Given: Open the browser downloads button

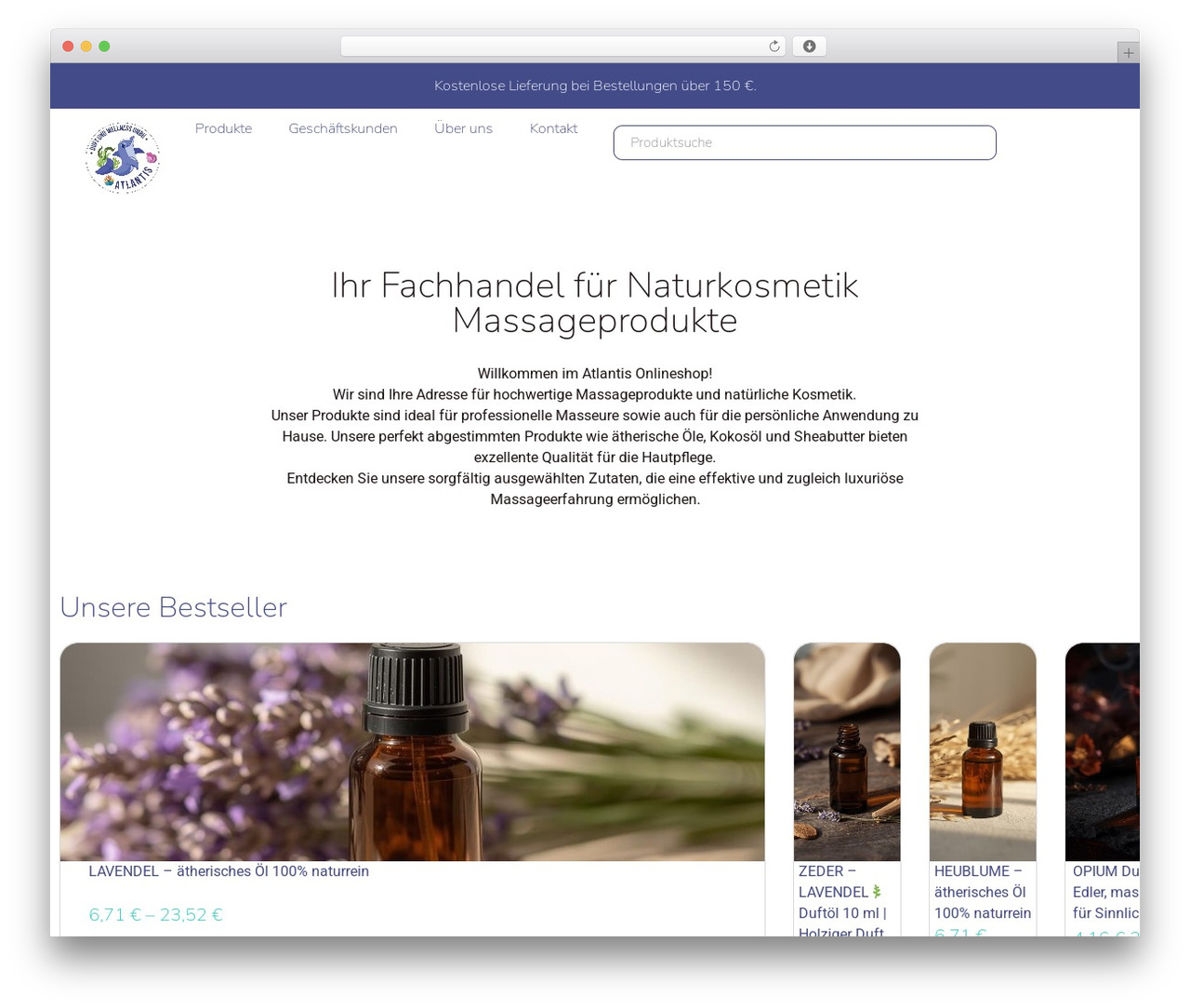Looking at the screenshot, I should [x=809, y=46].
